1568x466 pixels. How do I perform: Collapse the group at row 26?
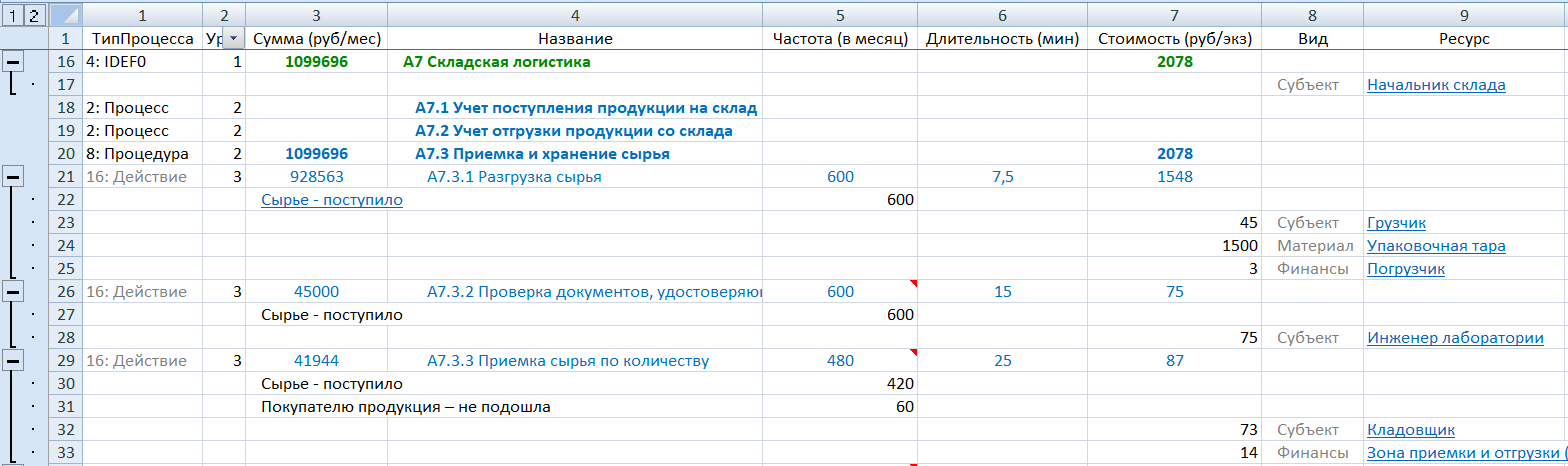pos(14,292)
